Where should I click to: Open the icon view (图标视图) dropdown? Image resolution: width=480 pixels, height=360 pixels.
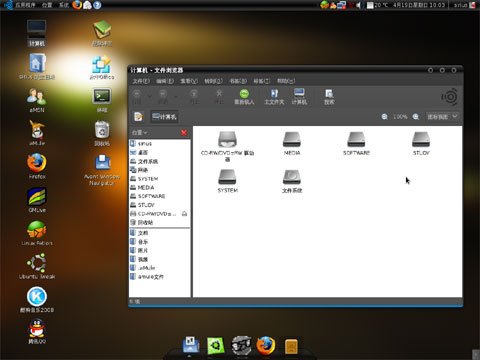(x=443, y=117)
